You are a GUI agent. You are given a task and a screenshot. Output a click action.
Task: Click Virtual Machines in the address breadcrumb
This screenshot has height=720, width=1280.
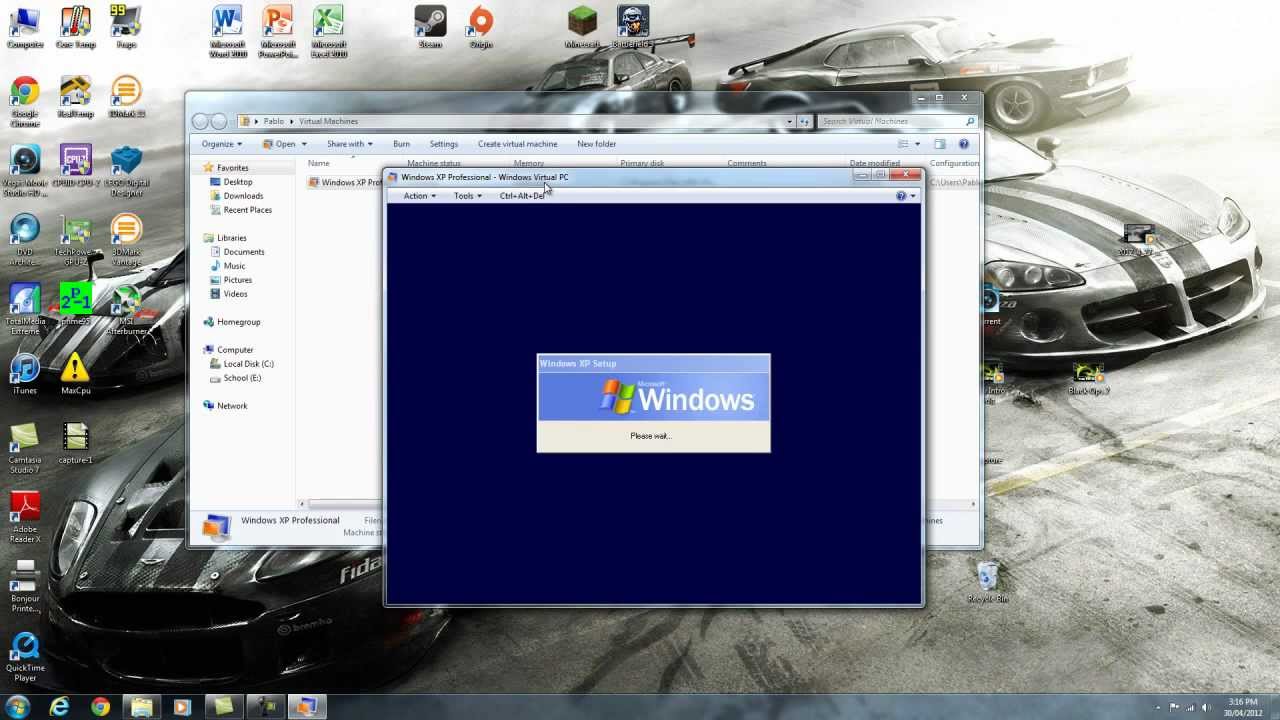(328, 121)
